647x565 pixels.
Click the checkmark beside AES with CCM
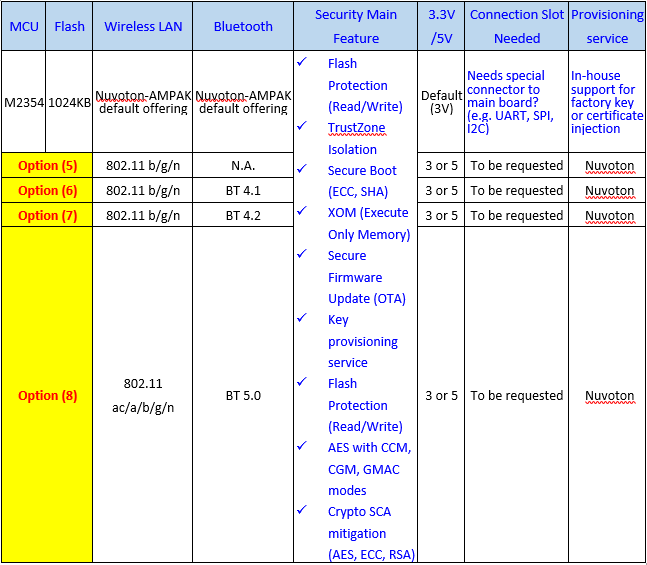[302, 445]
